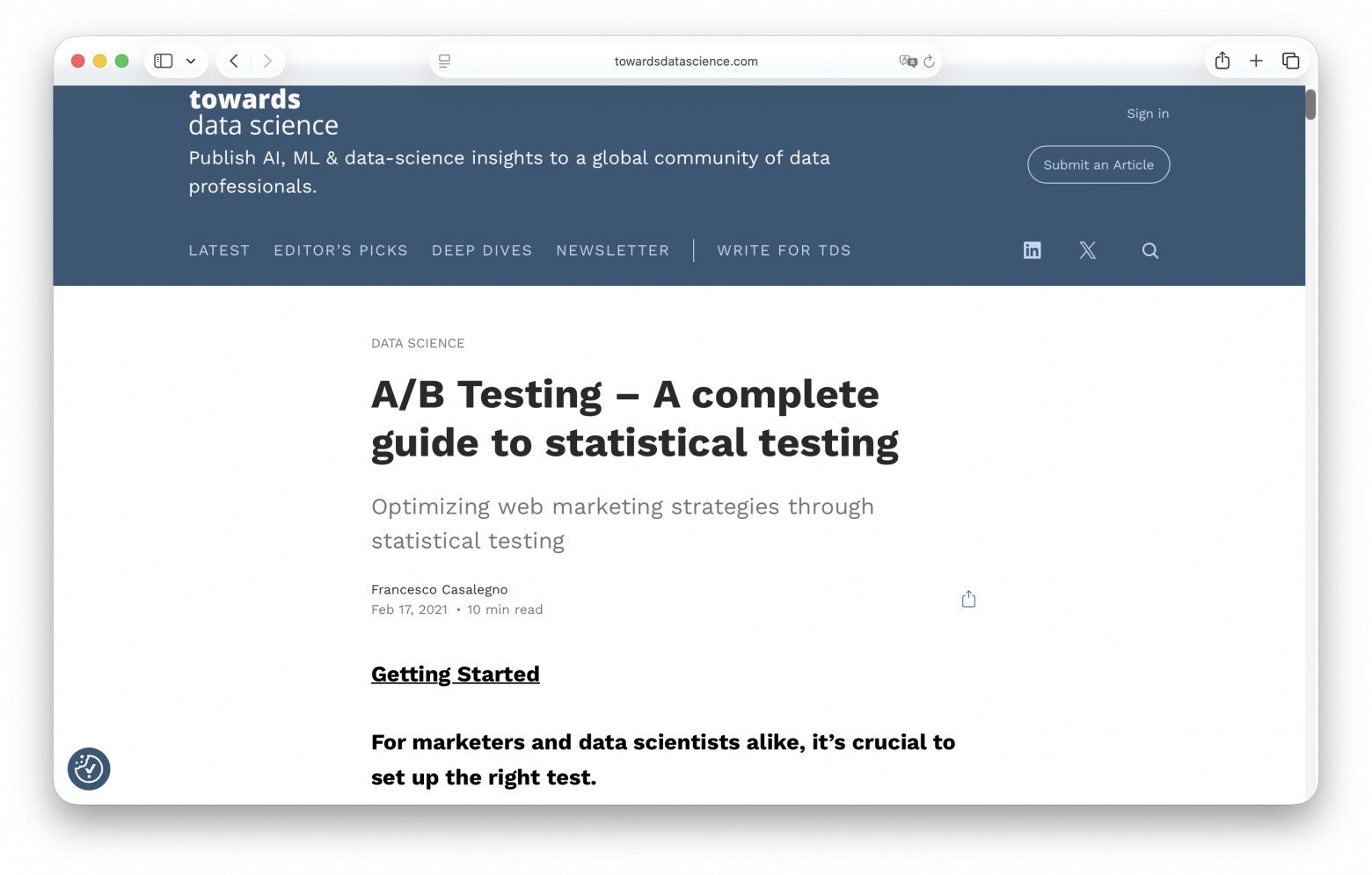
Task: Click the article share icon
Action: pos(968,599)
